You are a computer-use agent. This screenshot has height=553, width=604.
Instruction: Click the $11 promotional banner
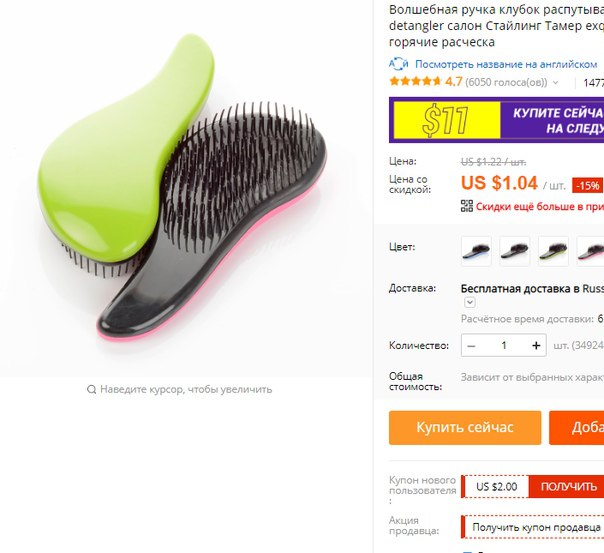[x=497, y=120]
